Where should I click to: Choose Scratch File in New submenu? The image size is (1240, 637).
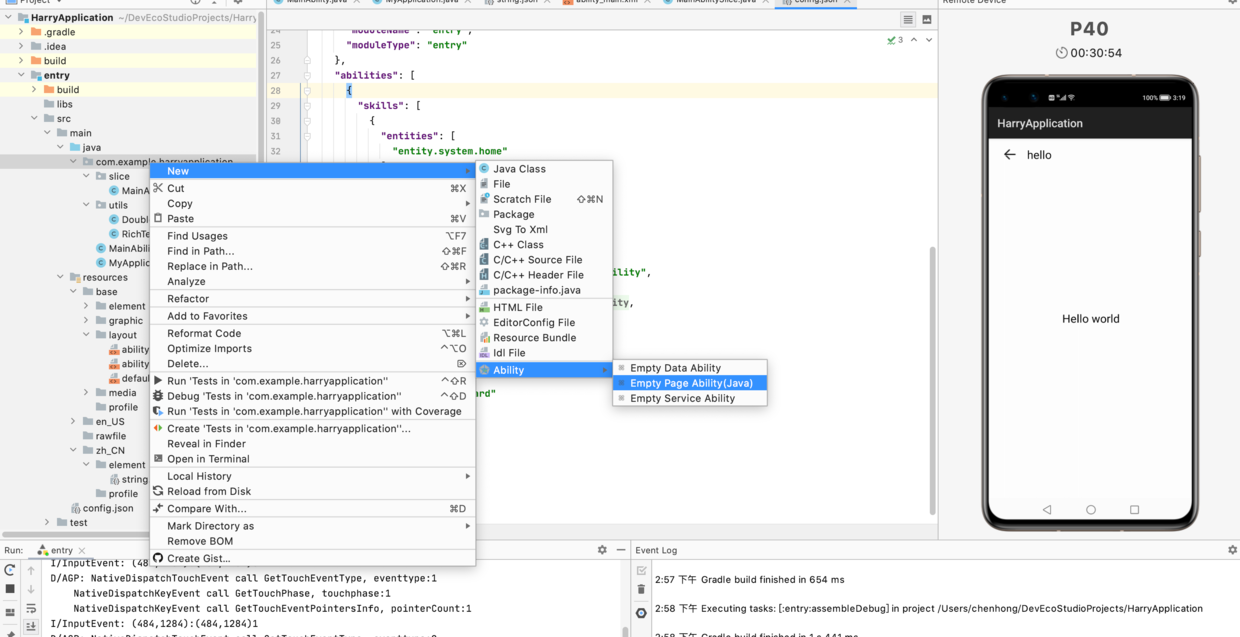click(544, 199)
